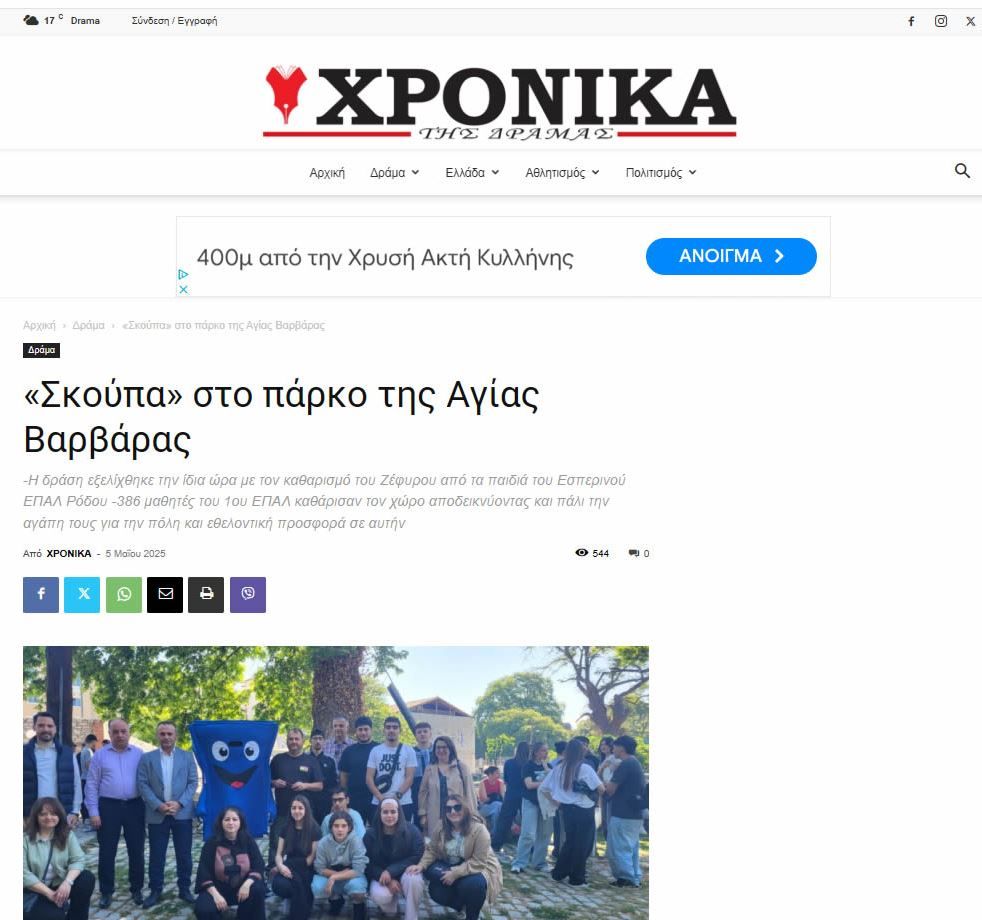982x920 pixels.
Task: Open the site search magnifier icon
Action: click(x=962, y=170)
